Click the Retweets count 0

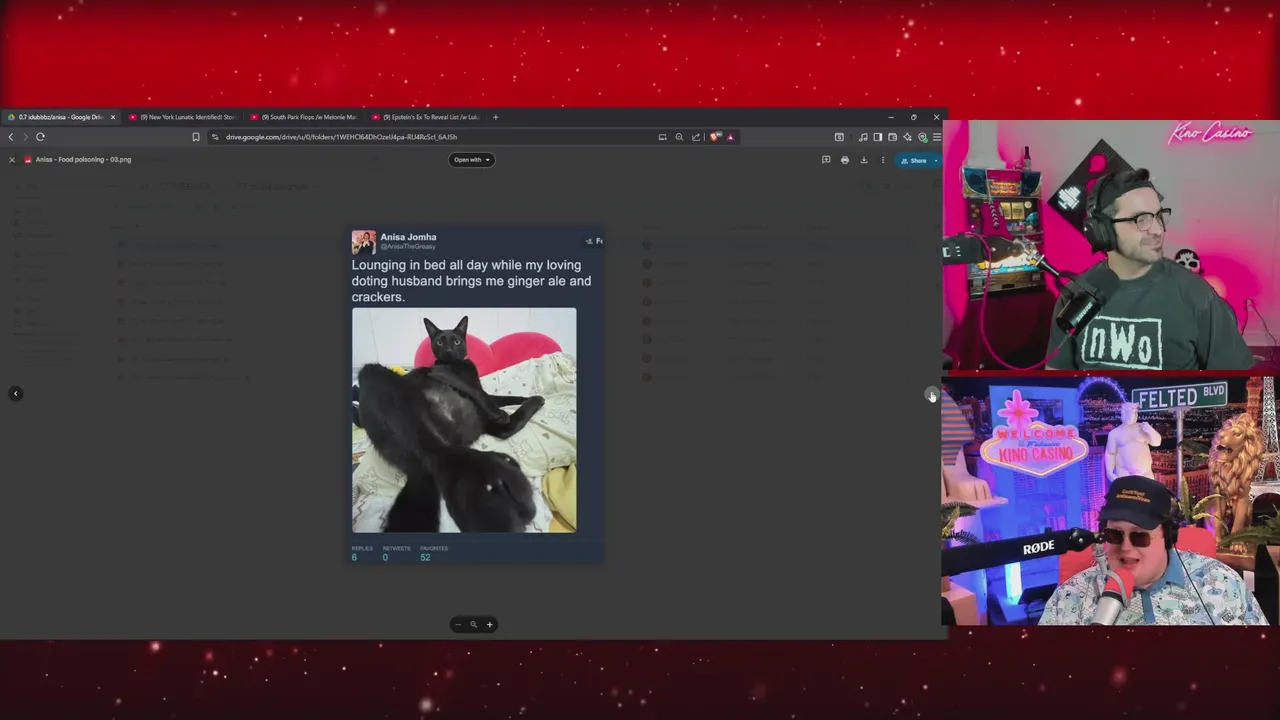click(x=385, y=557)
